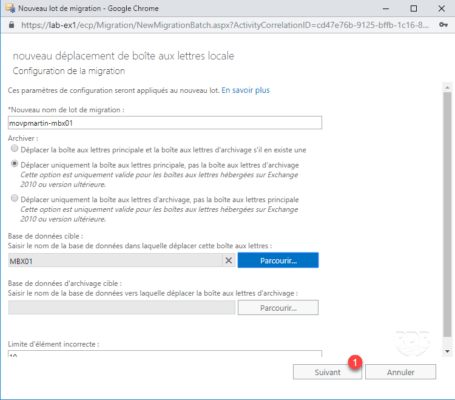Click the migration batch name field
The image size is (455, 400).
tap(165, 123)
